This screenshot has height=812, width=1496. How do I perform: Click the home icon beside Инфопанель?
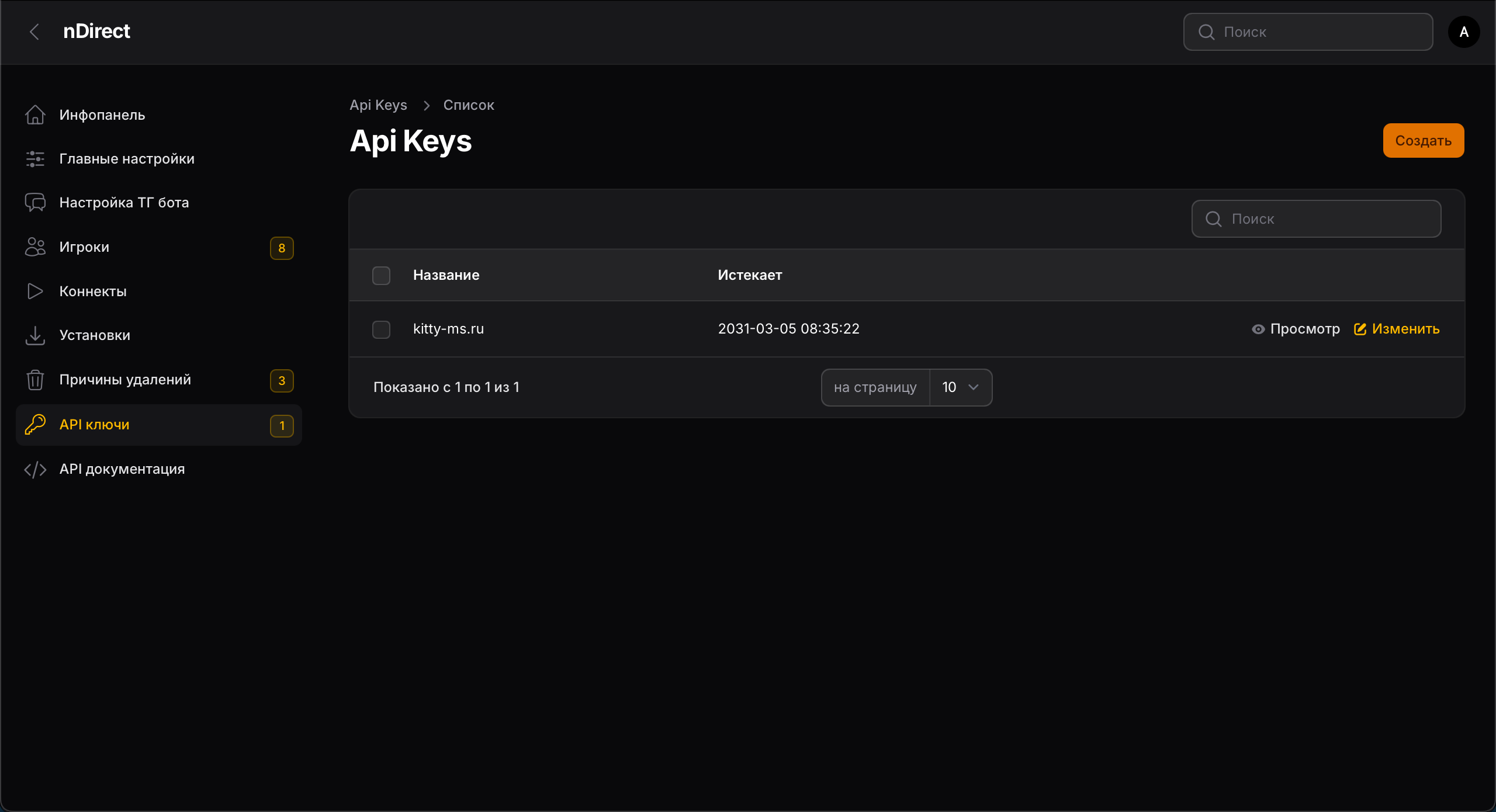click(35, 115)
